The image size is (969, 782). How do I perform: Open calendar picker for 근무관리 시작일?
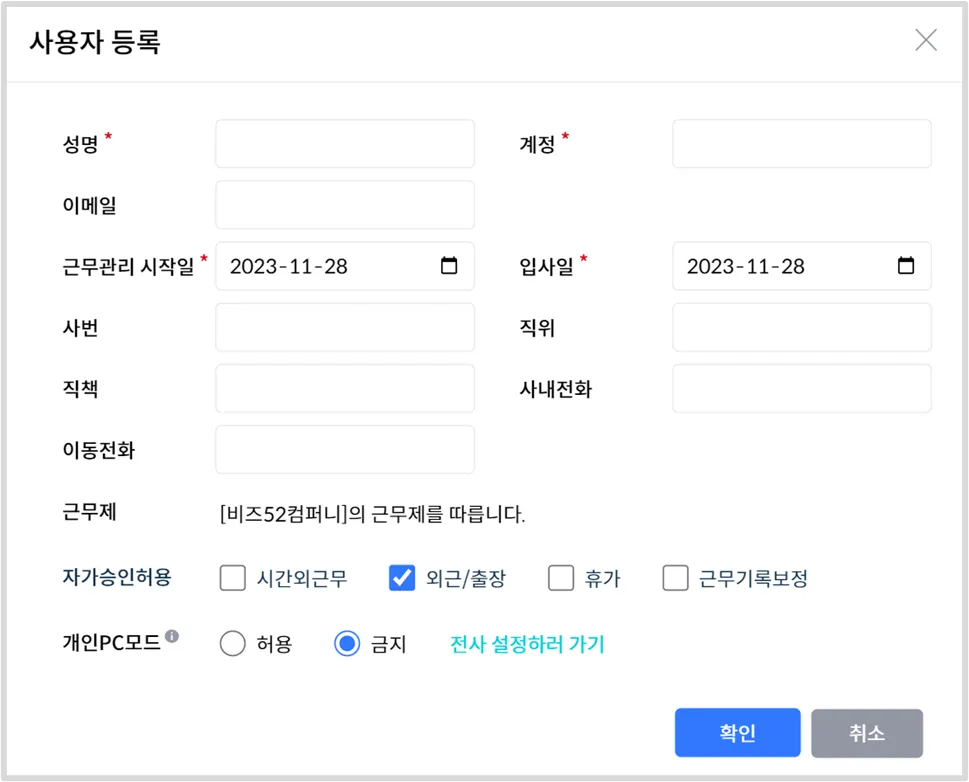tap(449, 266)
